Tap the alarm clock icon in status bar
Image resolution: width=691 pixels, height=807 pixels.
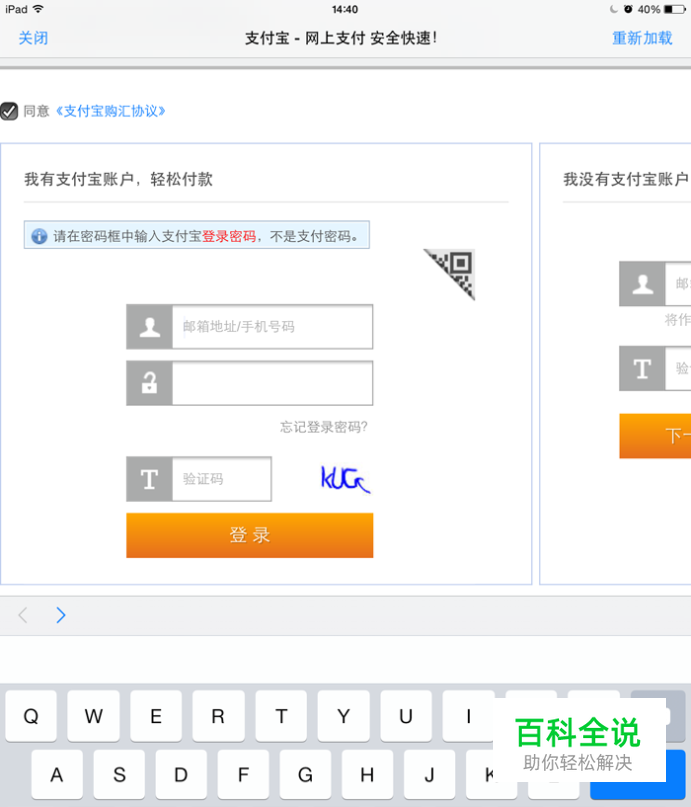click(628, 9)
